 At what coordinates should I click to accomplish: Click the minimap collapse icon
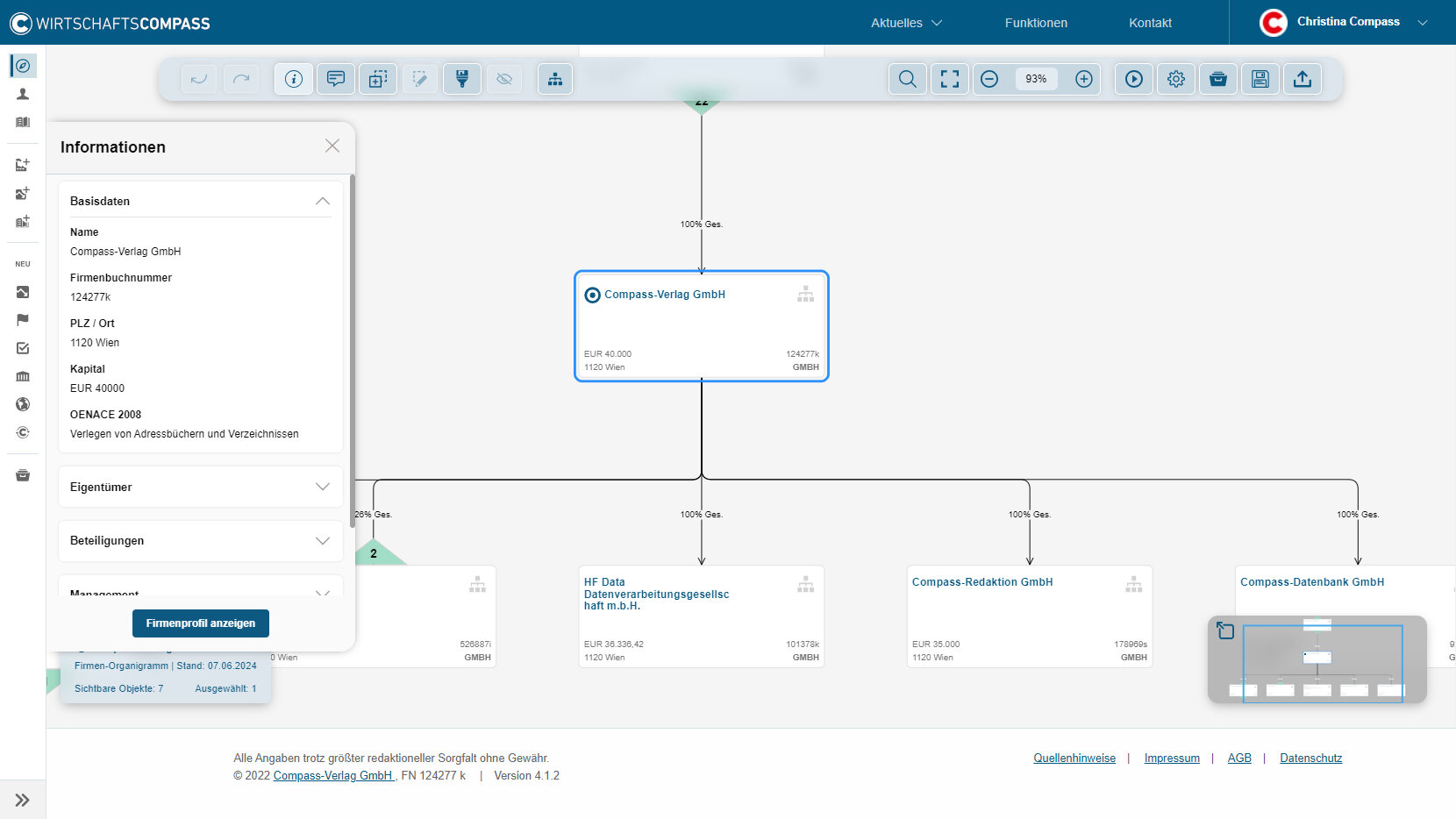pos(1225,630)
